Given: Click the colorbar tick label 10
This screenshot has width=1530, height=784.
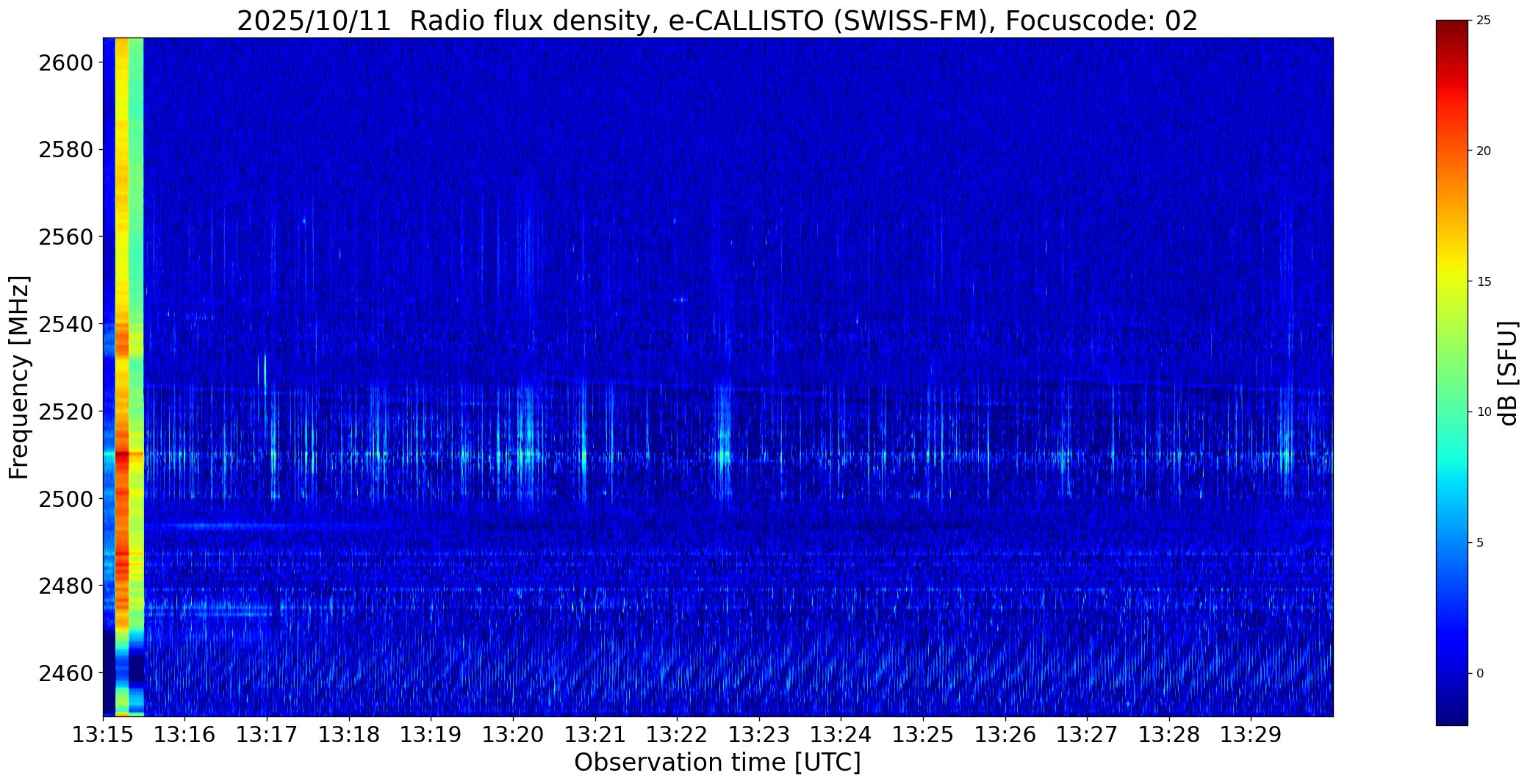Looking at the screenshot, I should click(x=1484, y=412).
